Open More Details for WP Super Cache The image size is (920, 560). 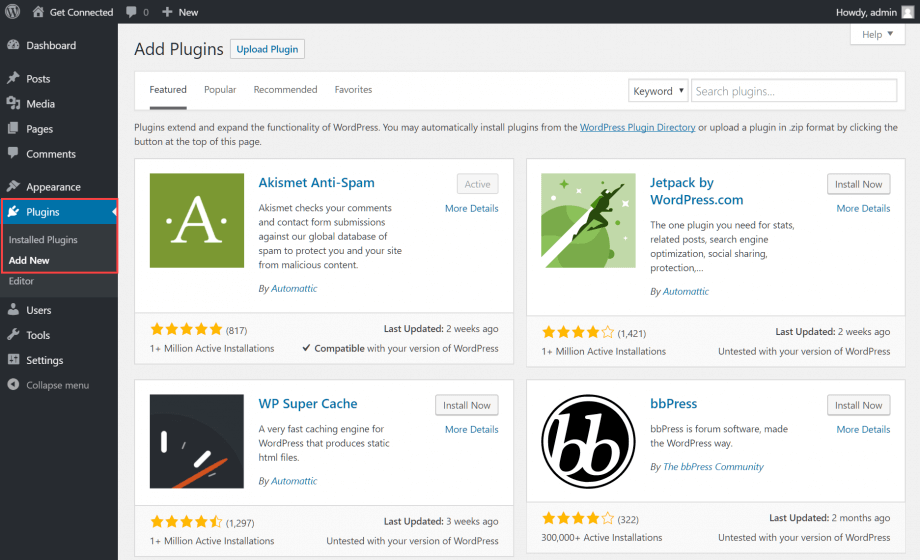click(x=472, y=430)
